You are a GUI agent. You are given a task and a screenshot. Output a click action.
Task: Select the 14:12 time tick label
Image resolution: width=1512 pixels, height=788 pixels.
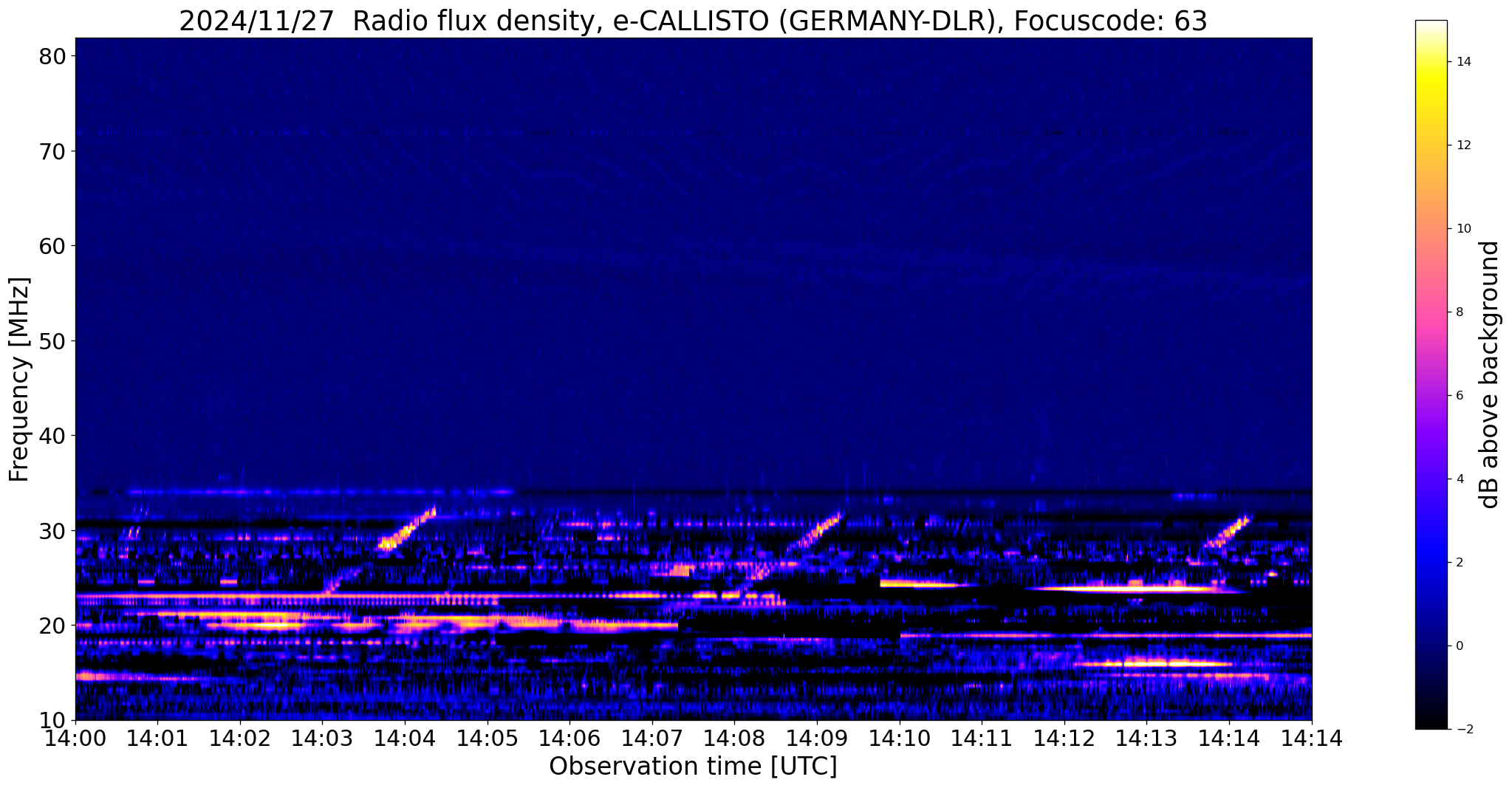1064,738
